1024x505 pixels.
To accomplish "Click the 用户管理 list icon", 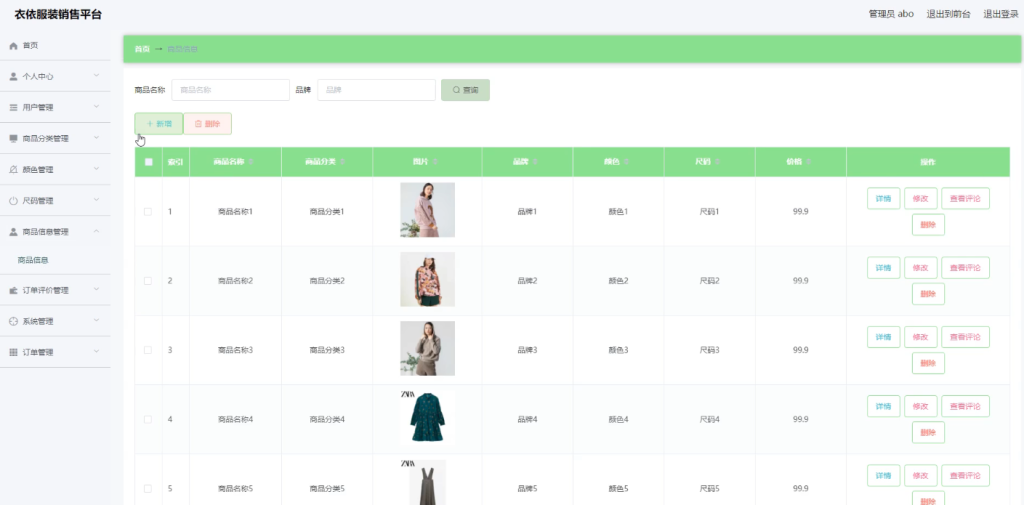I will pyautogui.click(x=13, y=107).
